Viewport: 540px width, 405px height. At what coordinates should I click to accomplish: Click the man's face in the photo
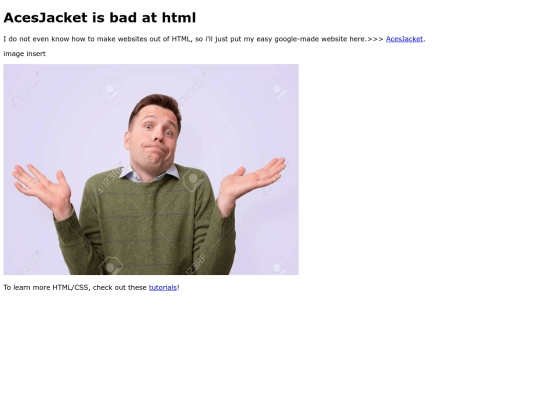pos(155,138)
